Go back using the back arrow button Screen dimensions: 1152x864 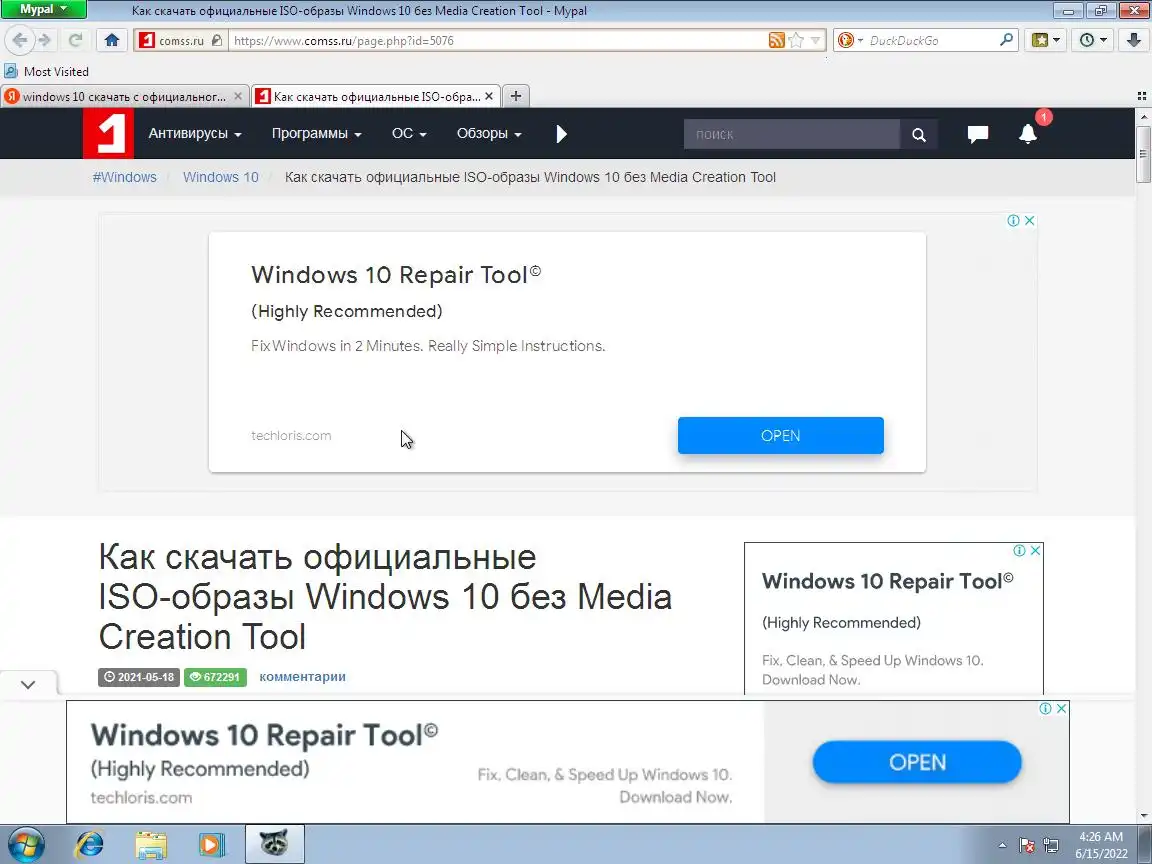(20, 40)
